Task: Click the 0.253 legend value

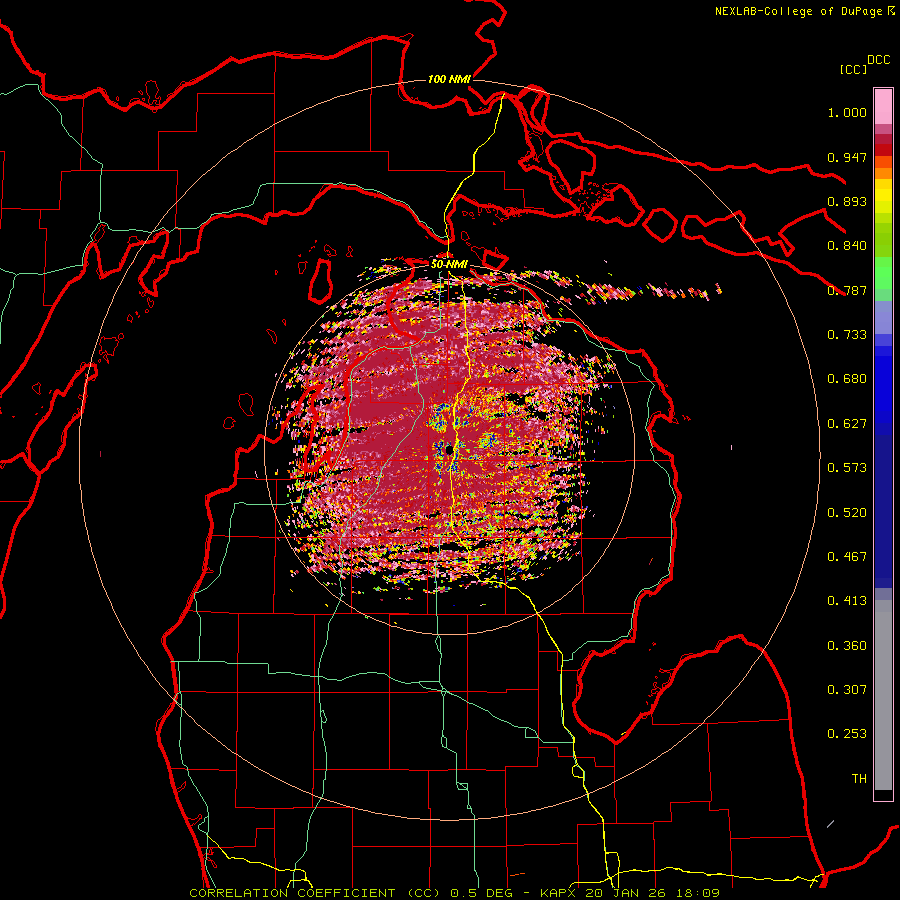Action: point(847,734)
